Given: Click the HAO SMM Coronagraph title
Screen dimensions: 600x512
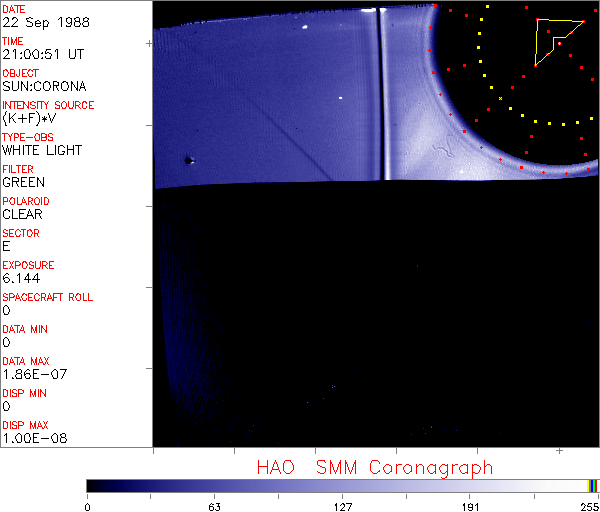Looking at the screenshot, I should [374, 467].
